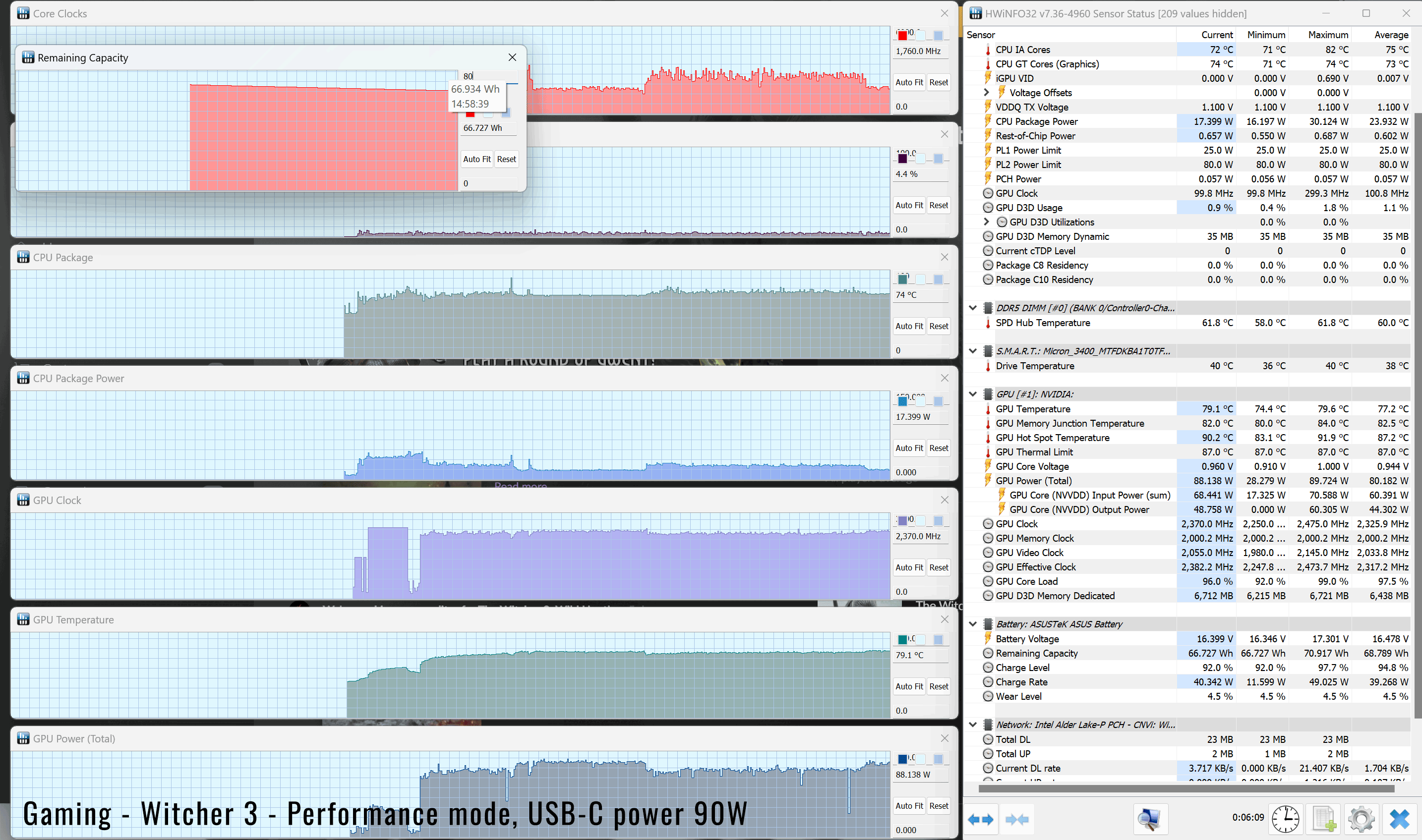Click the max value field showing 80
1422x840 pixels.
(x=489, y=76)
